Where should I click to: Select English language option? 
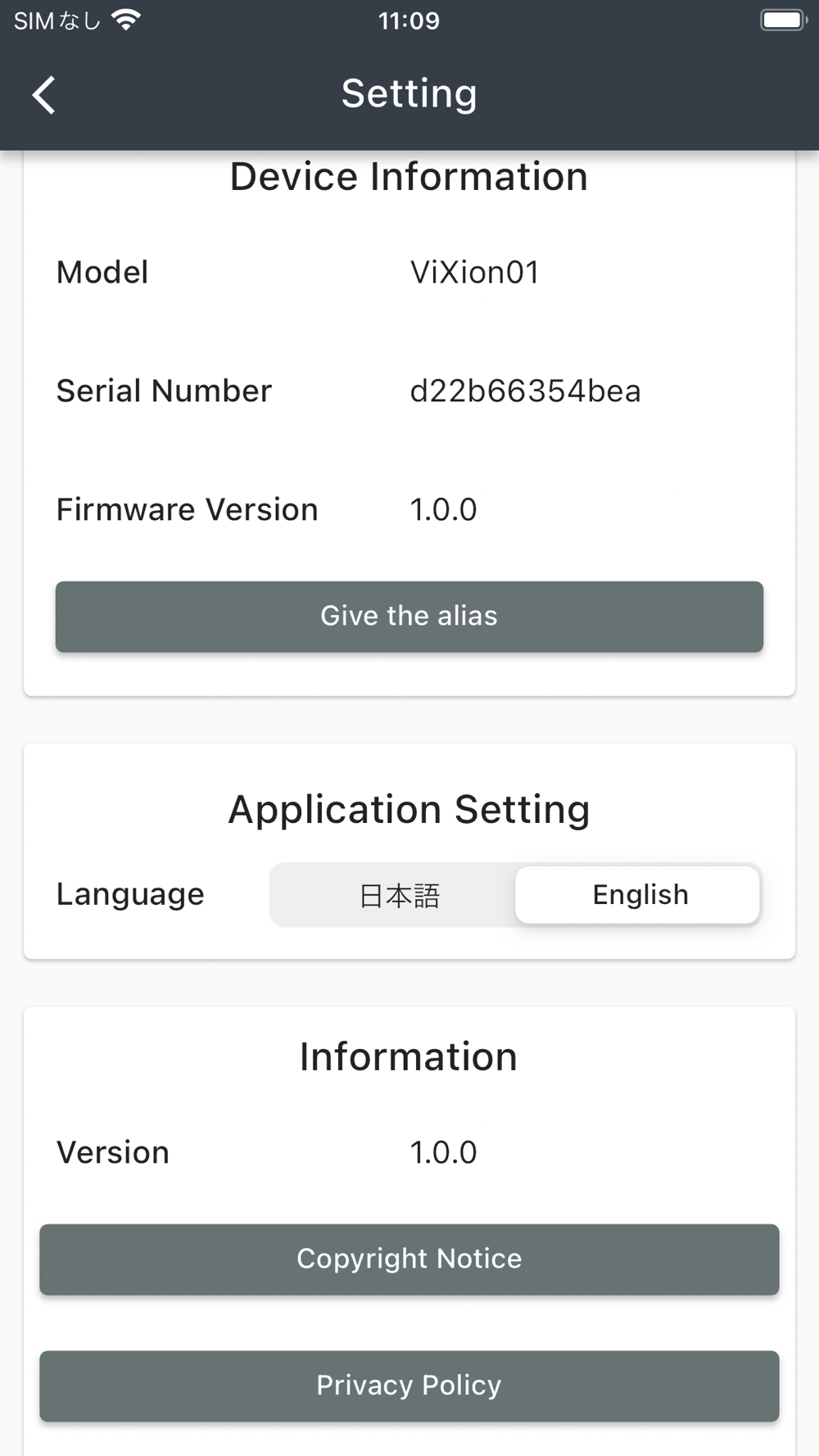[x=637, y=895]
